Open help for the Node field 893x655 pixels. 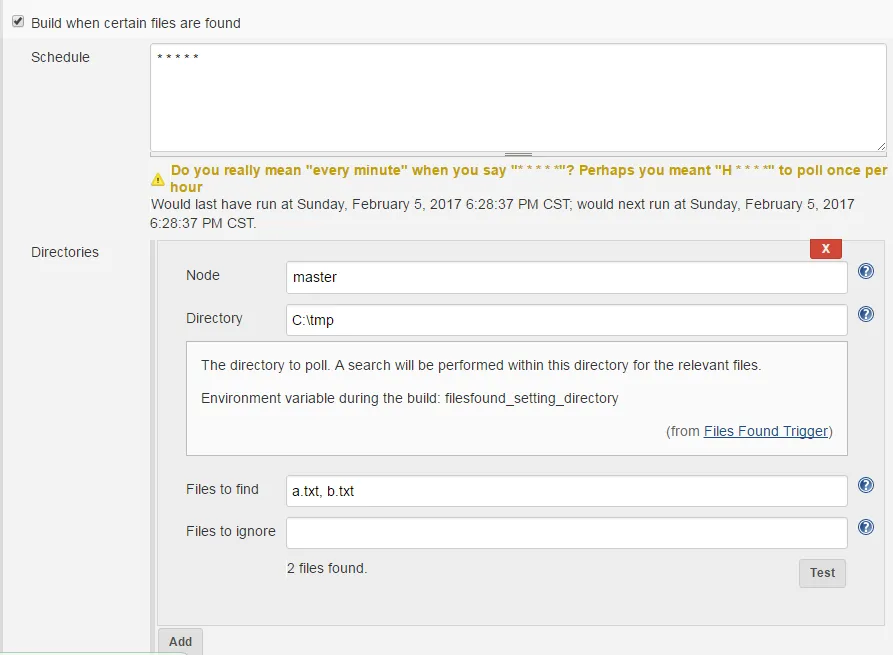tap(866, 271)
